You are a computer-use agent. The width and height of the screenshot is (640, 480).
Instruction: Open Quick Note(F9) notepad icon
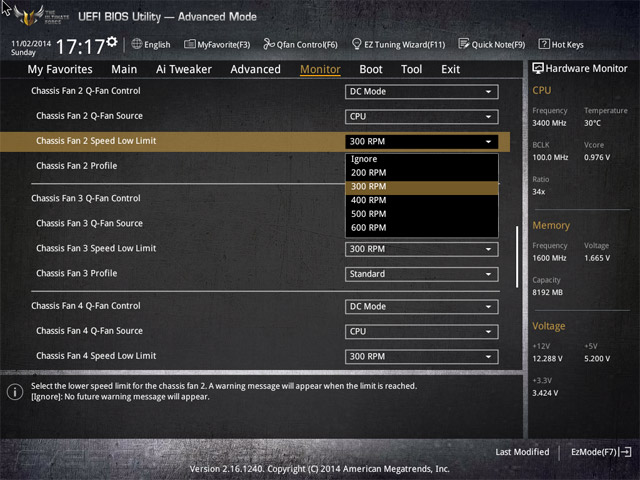click(464, 44)
